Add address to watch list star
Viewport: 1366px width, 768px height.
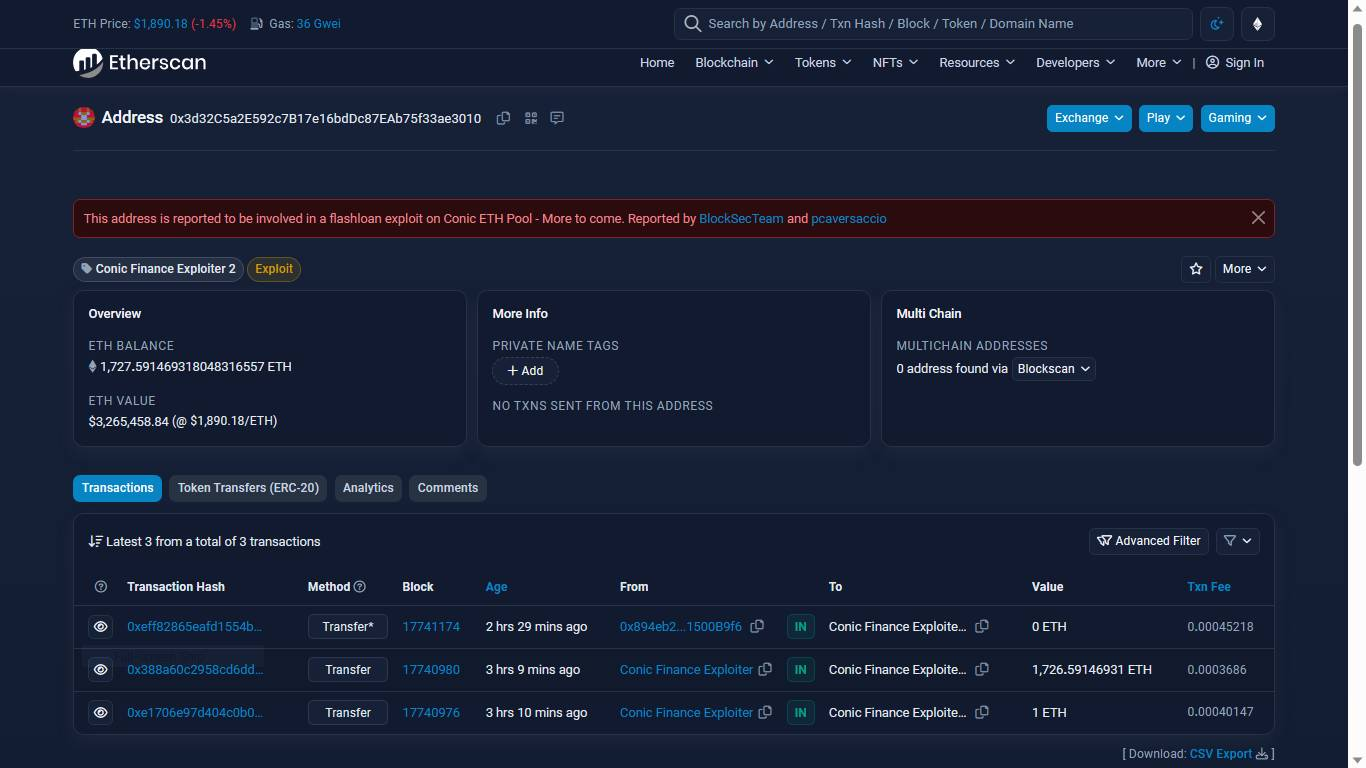1196,269
